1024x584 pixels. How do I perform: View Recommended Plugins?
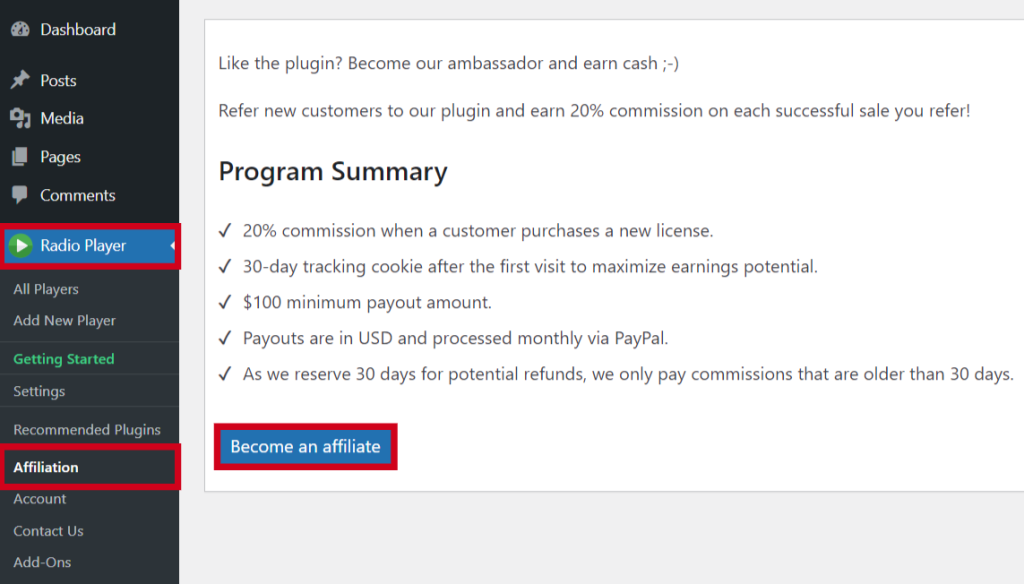[x=85, y=428]
